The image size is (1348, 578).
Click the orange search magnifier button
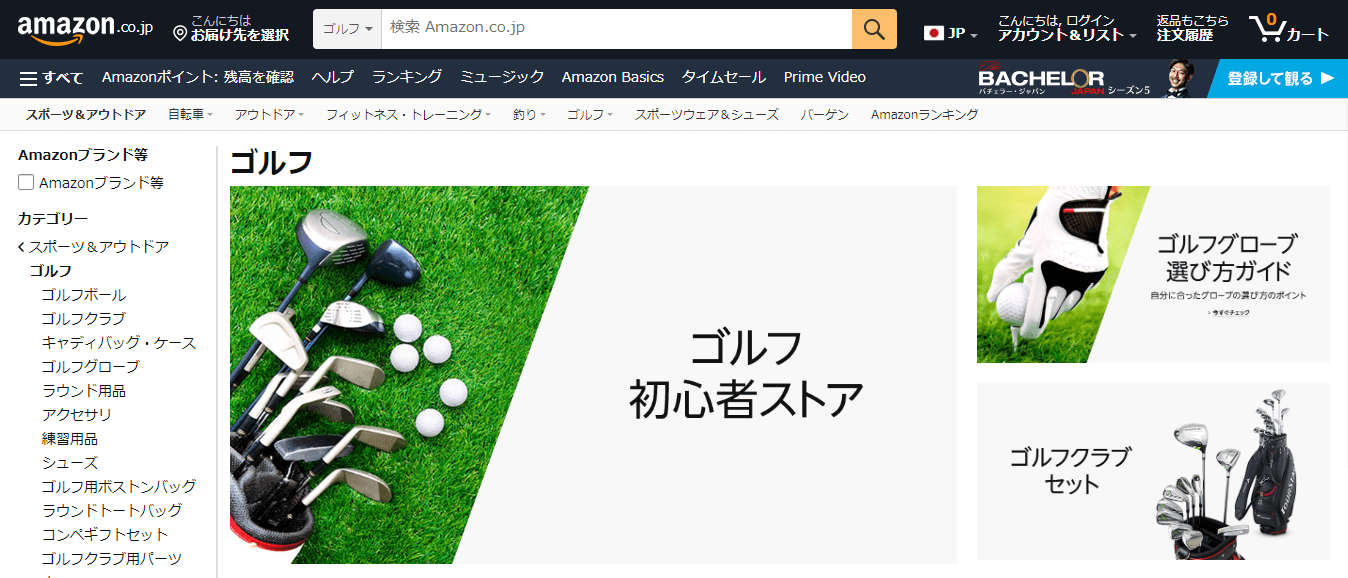click(874, 29)
